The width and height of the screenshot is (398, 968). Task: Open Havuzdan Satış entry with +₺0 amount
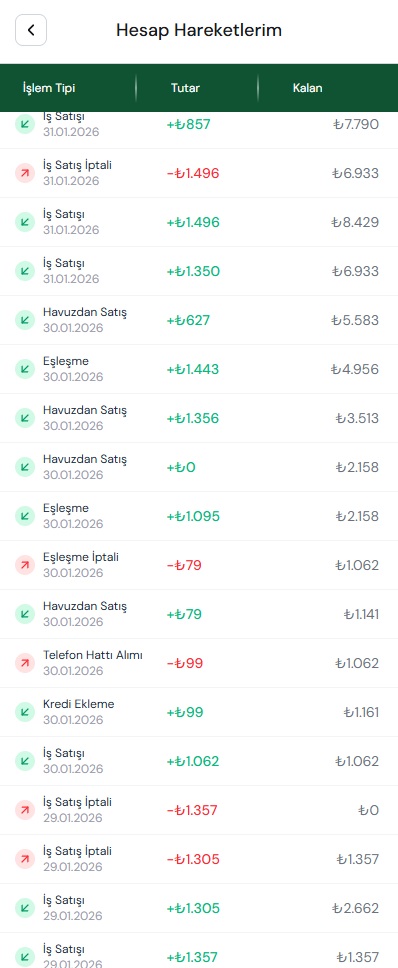199,467
